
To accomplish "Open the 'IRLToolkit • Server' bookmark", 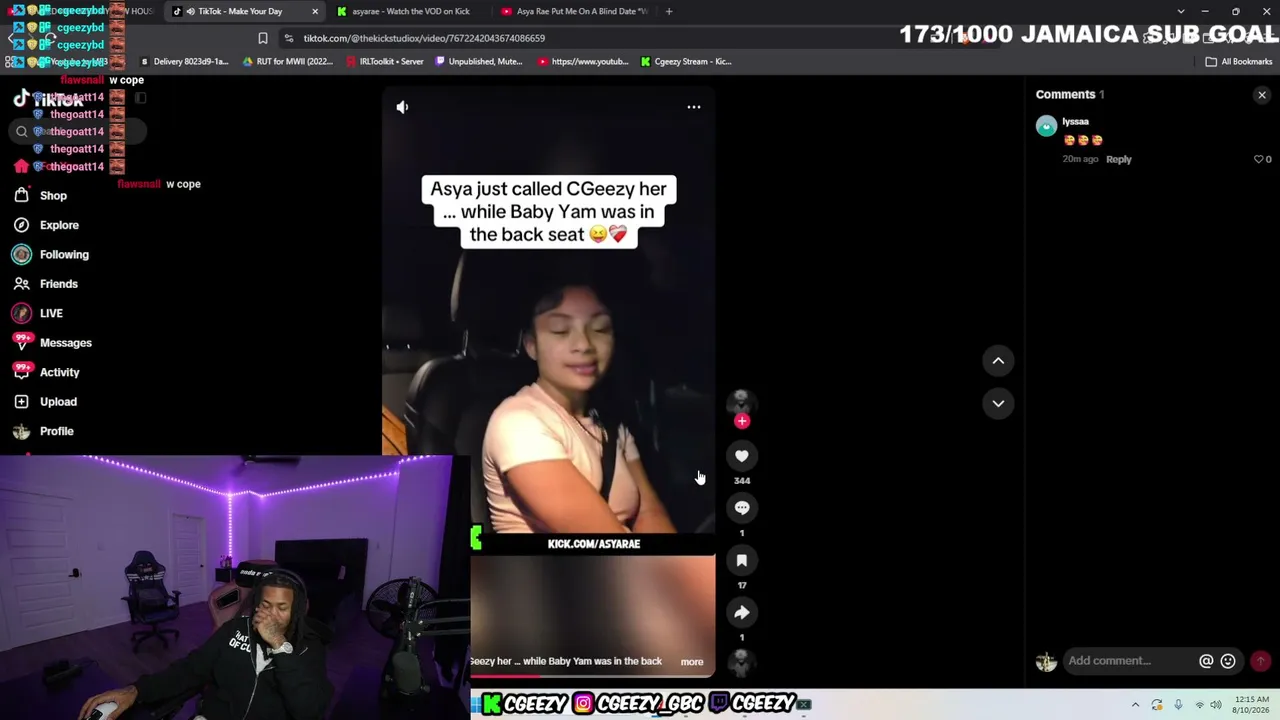I will coord(385,61).
